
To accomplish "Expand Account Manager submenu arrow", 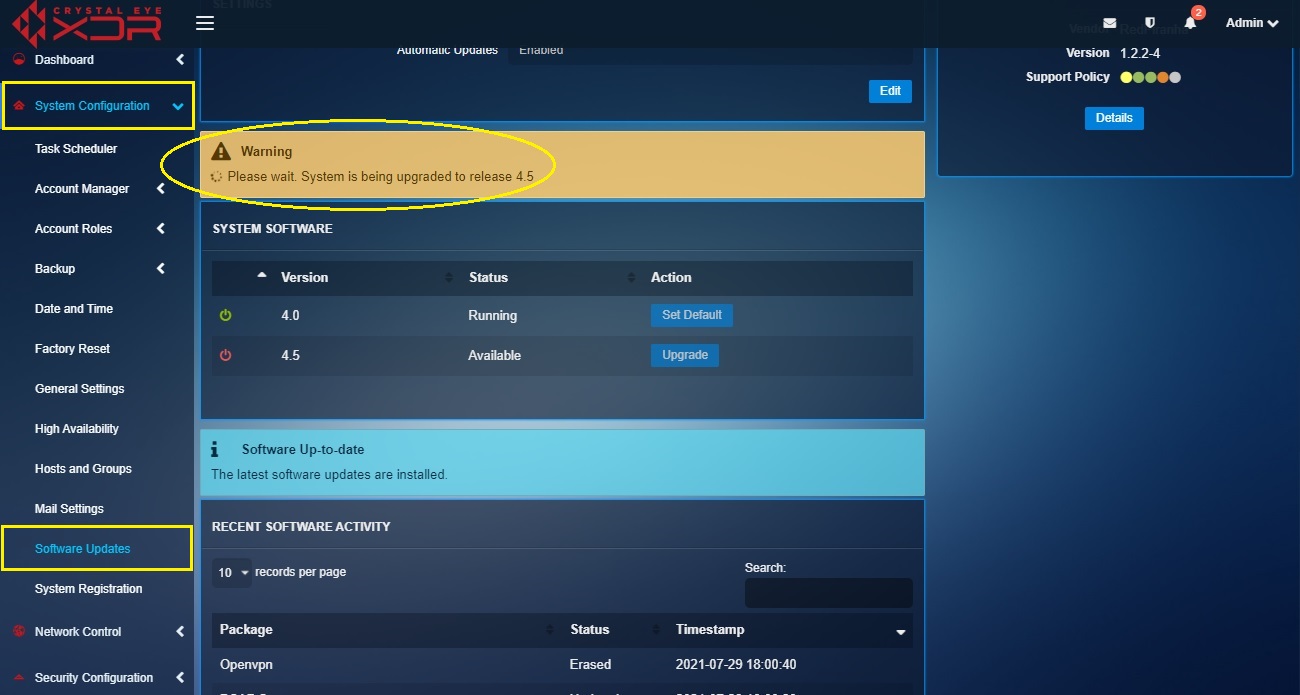I will pyautogui.click(x=161, y=188).
